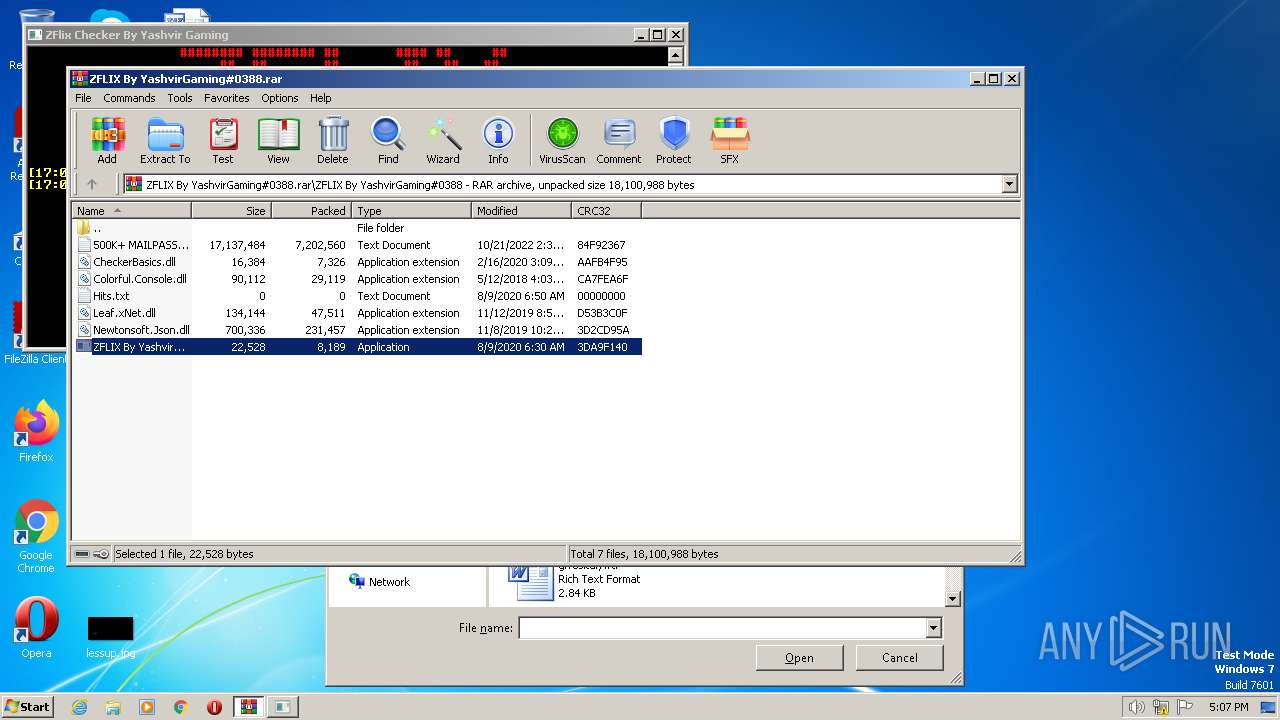
Task: Click the clock showing 5:07 PM
Action: (x=1229, y=707)
